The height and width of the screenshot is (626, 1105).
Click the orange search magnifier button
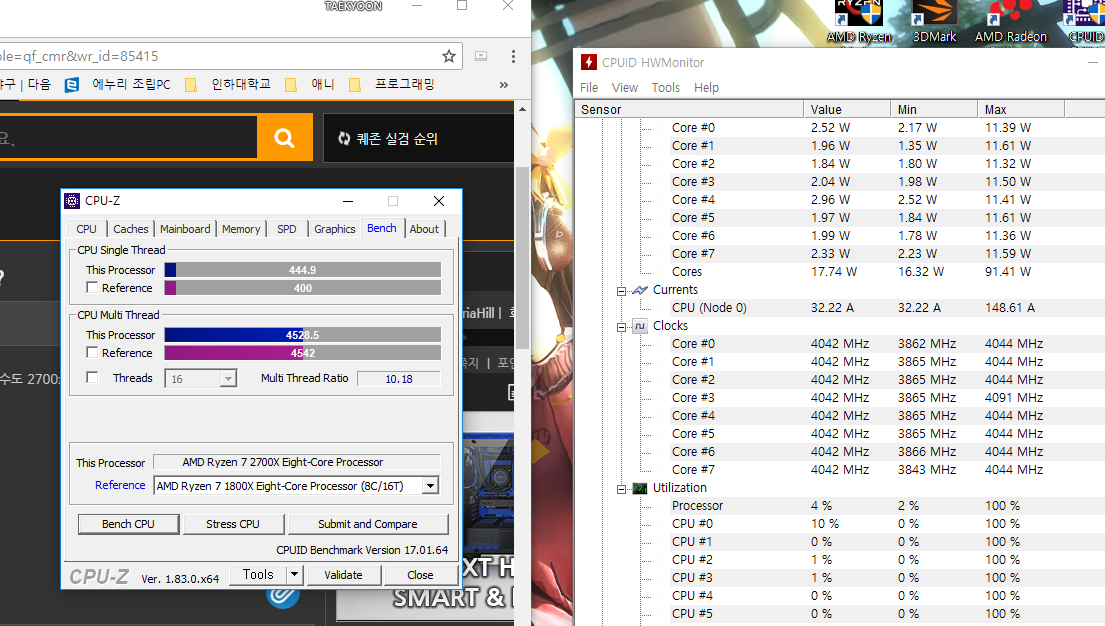tap(285, 137)
